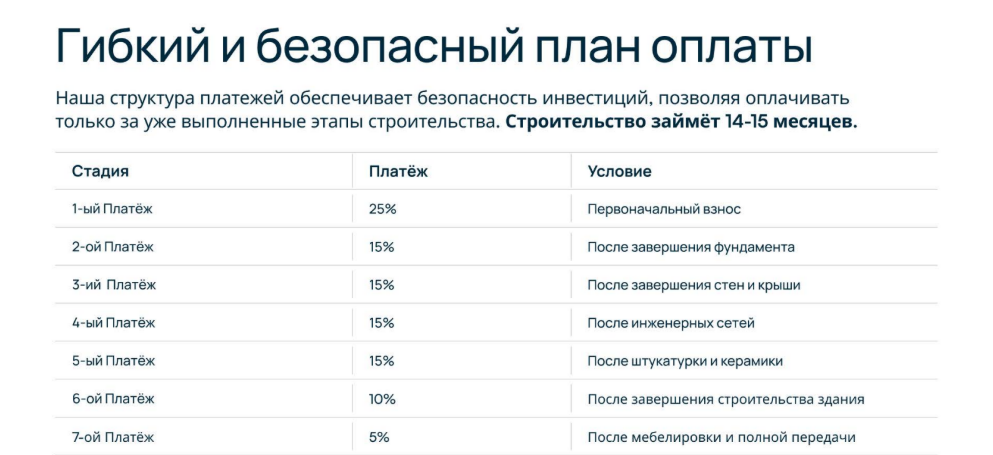Screen dimensions: 993x455
Task: Click После инженерных сетей condition
Action: pos(671,324)
